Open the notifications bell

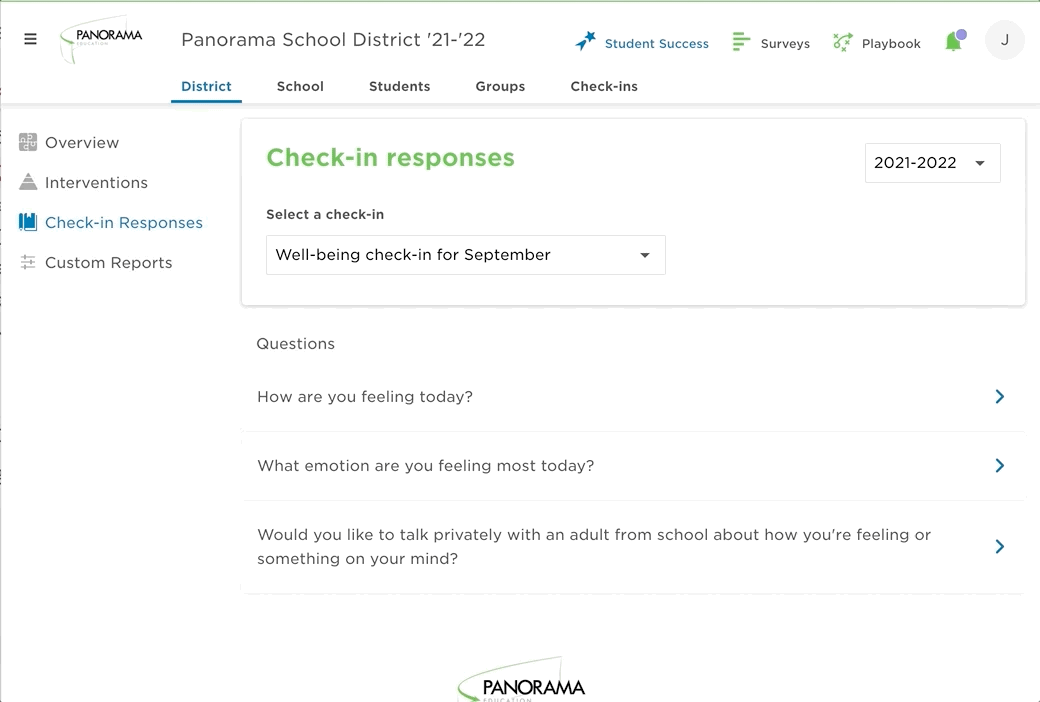[954, 42]
